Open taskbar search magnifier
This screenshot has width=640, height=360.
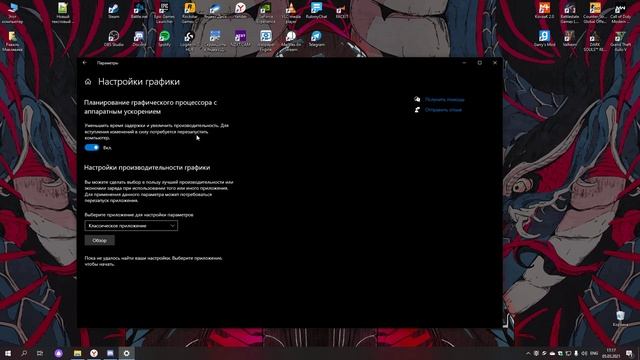[x=24, y=353]
